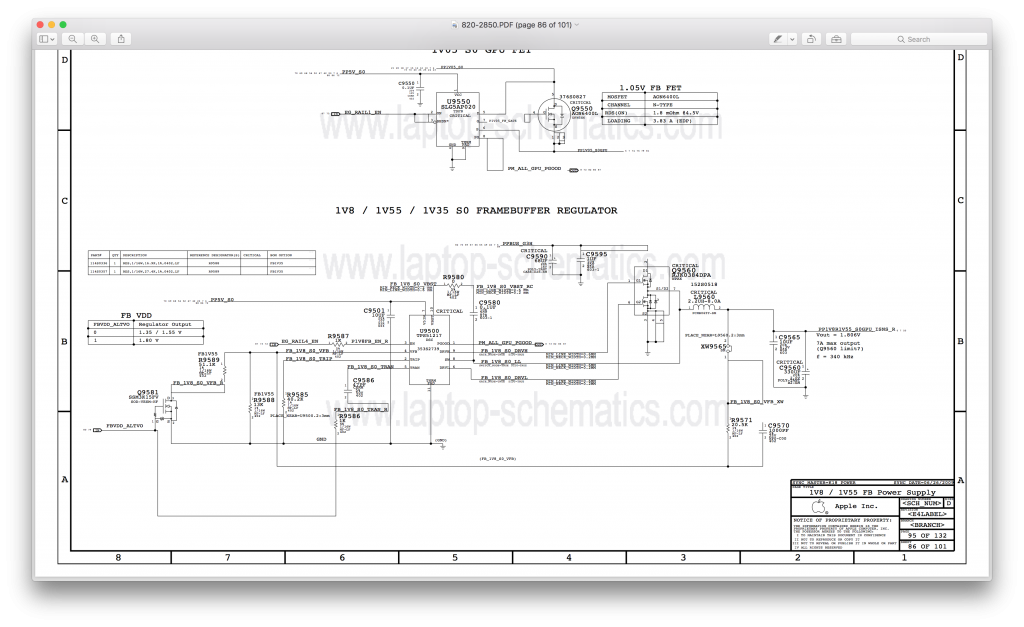Image resolution: width=1024 pixels, height=627 pixels.
Task: Select the highlight pen tool
Action: pyautogui.click(x=777, y=39)
